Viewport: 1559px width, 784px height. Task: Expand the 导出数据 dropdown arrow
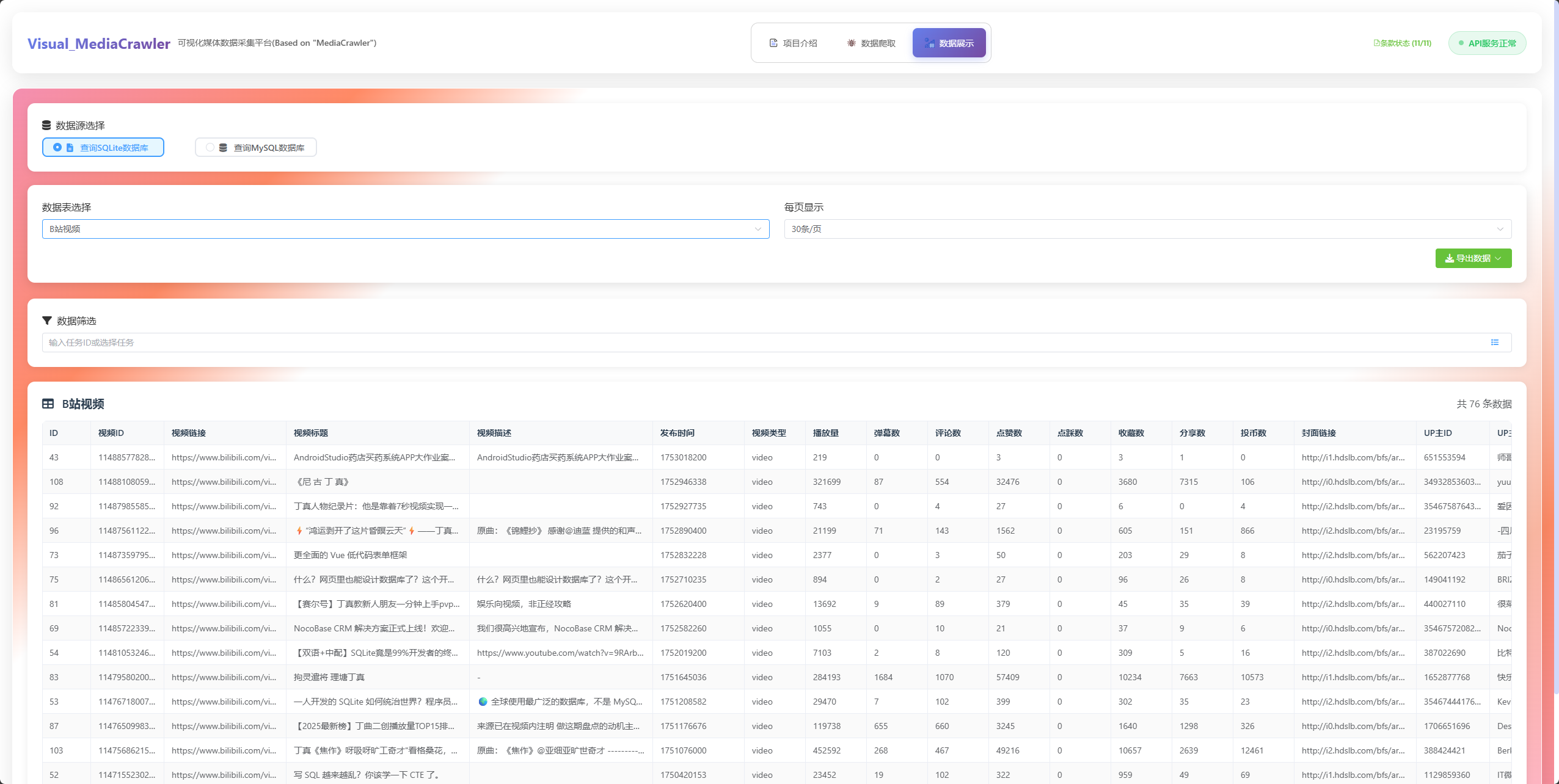(1498, 258)
